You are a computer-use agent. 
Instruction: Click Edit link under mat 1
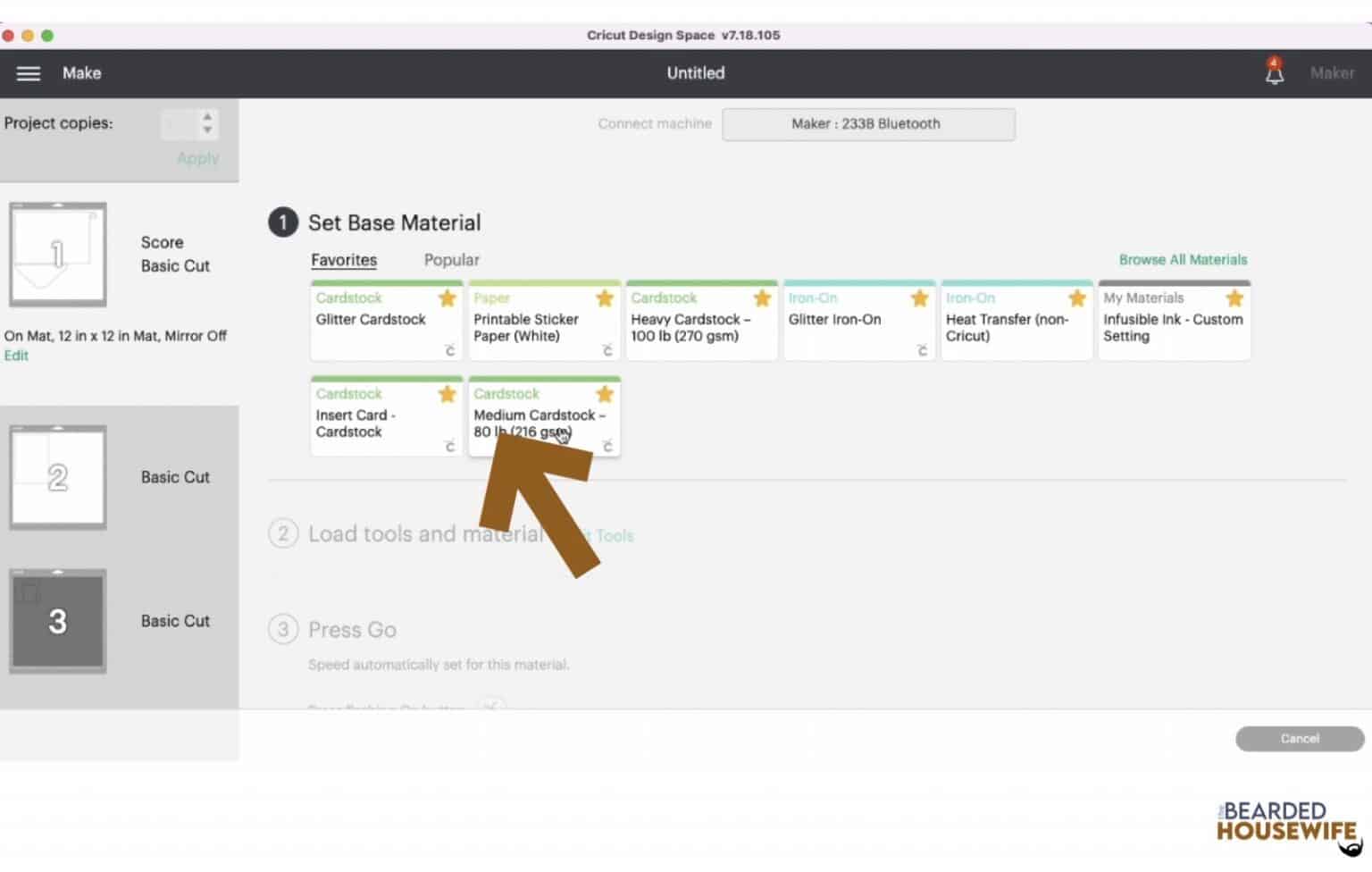click(x=16, y=356)
